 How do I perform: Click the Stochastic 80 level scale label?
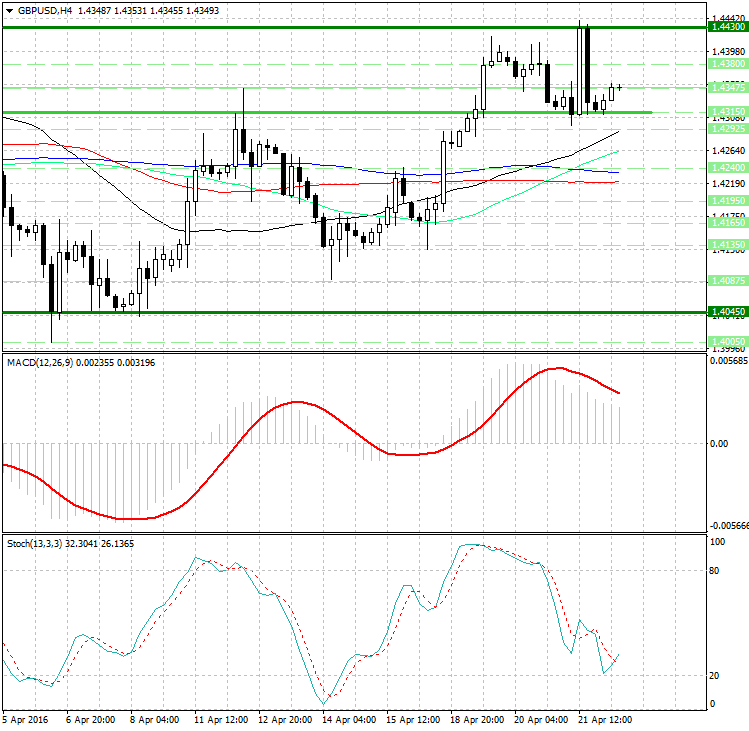[x=715, y=571]
